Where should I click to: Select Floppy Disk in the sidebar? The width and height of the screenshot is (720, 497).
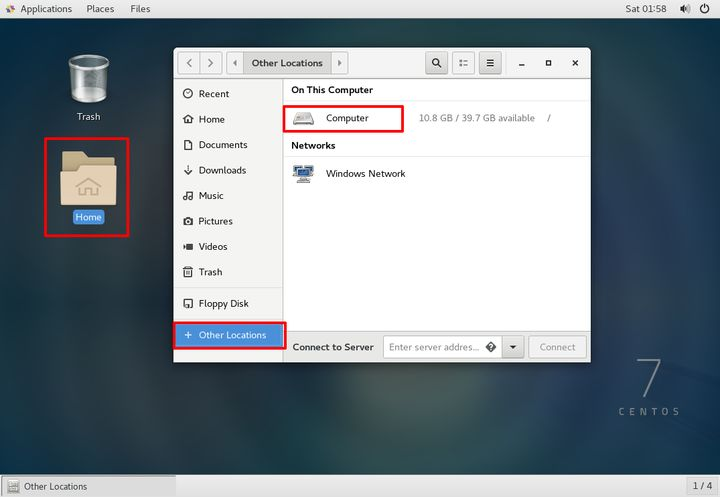[223, 304]
